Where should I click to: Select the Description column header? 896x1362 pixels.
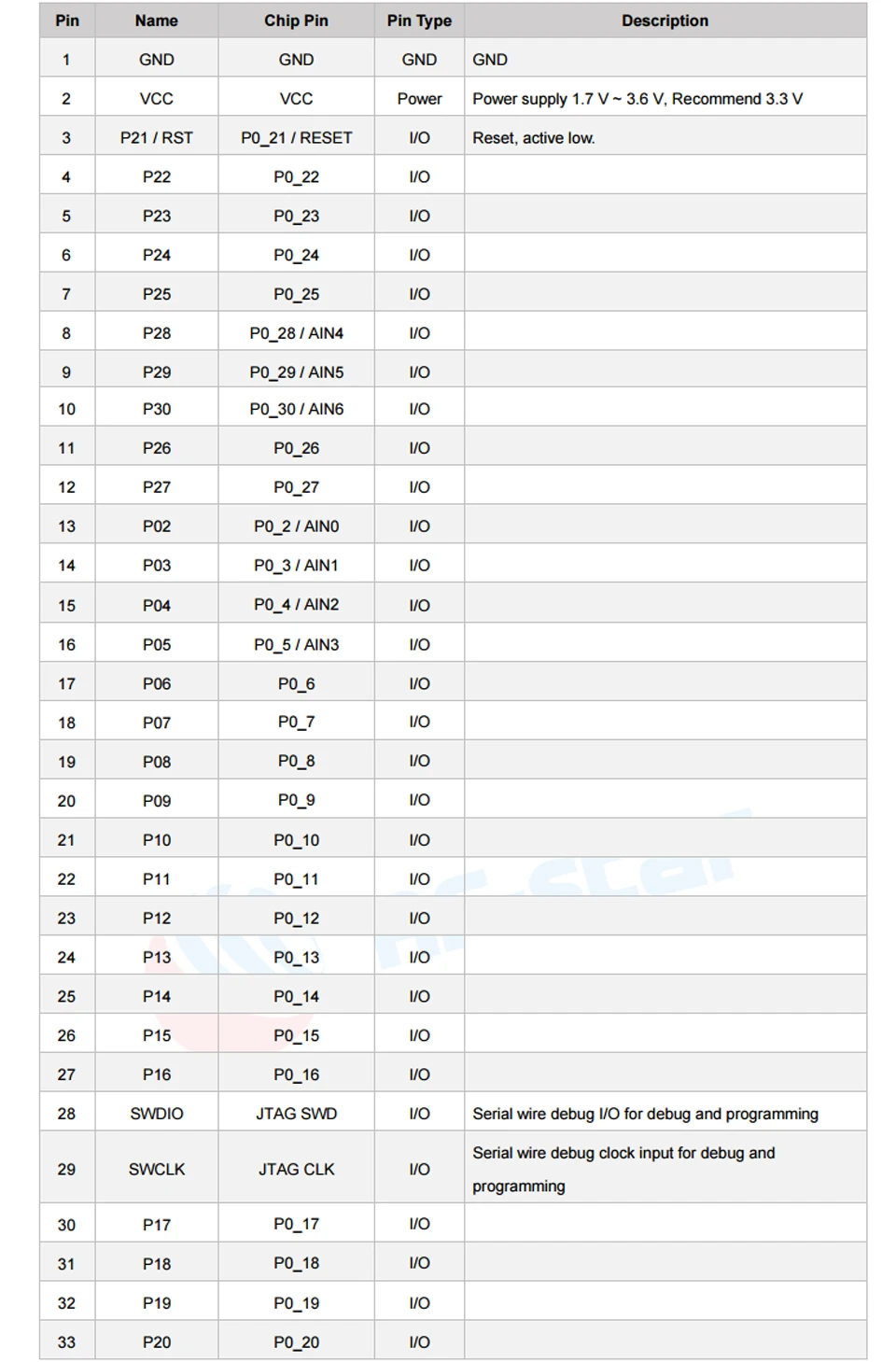[665, 21]
